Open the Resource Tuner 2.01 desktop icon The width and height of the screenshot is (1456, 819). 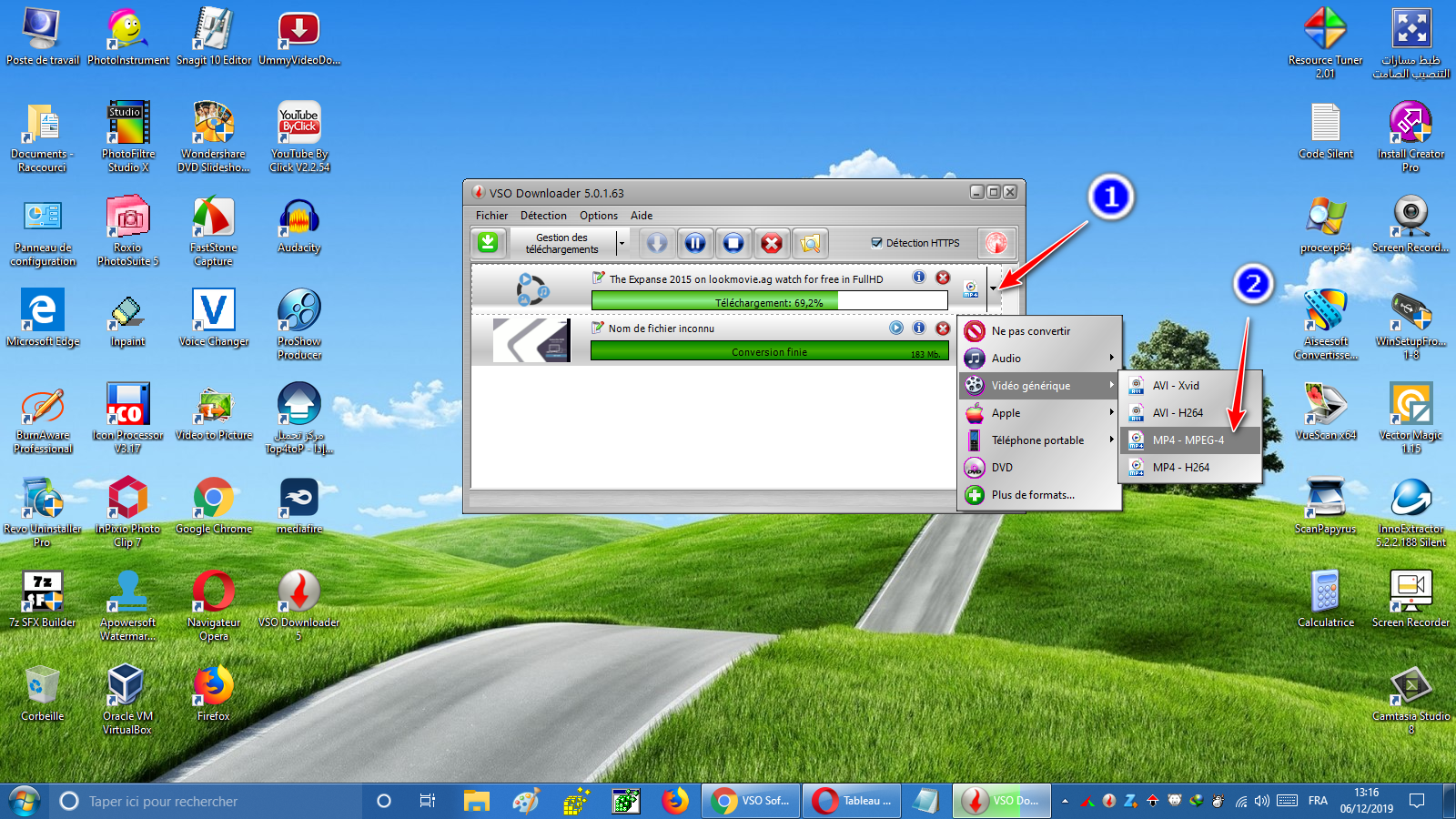(x=1326, y=43)
